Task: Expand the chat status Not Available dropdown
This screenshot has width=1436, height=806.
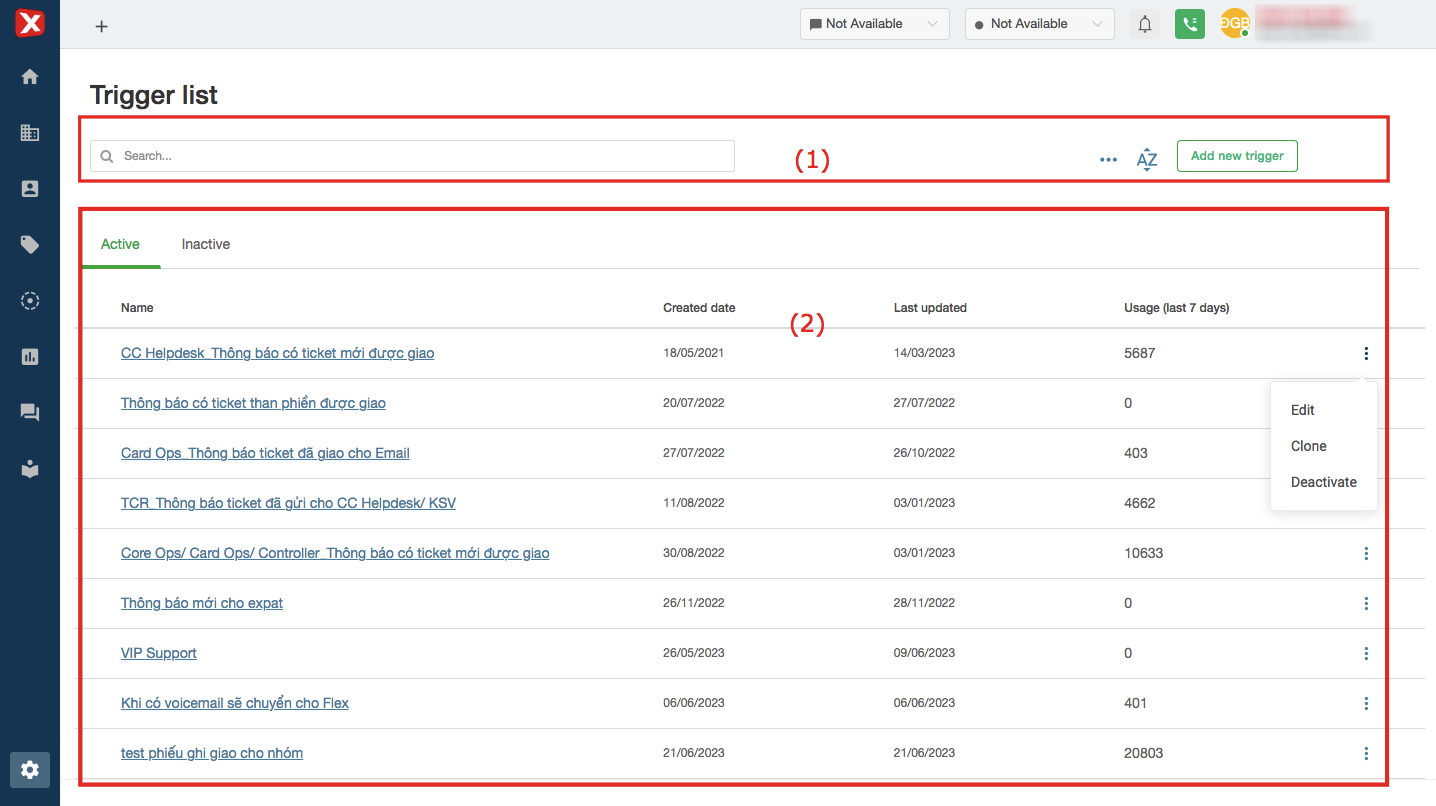Action: (x=874, y=24)
